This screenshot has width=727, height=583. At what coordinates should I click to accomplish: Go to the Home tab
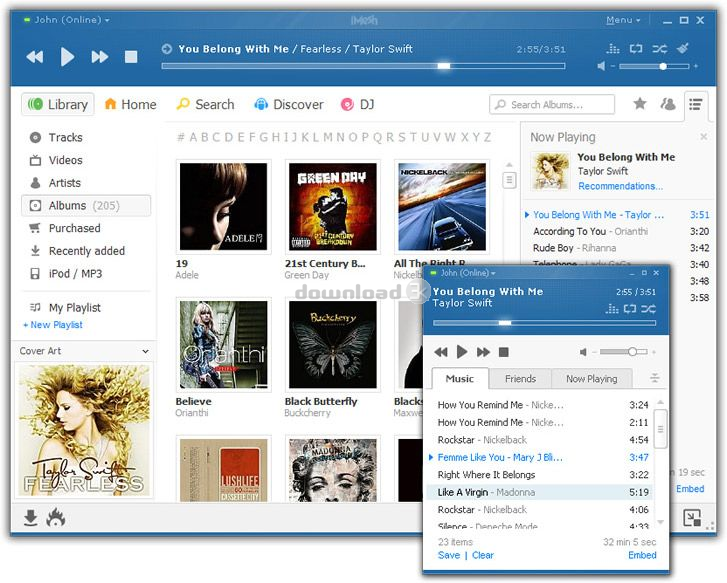click(x=130, y=104)
